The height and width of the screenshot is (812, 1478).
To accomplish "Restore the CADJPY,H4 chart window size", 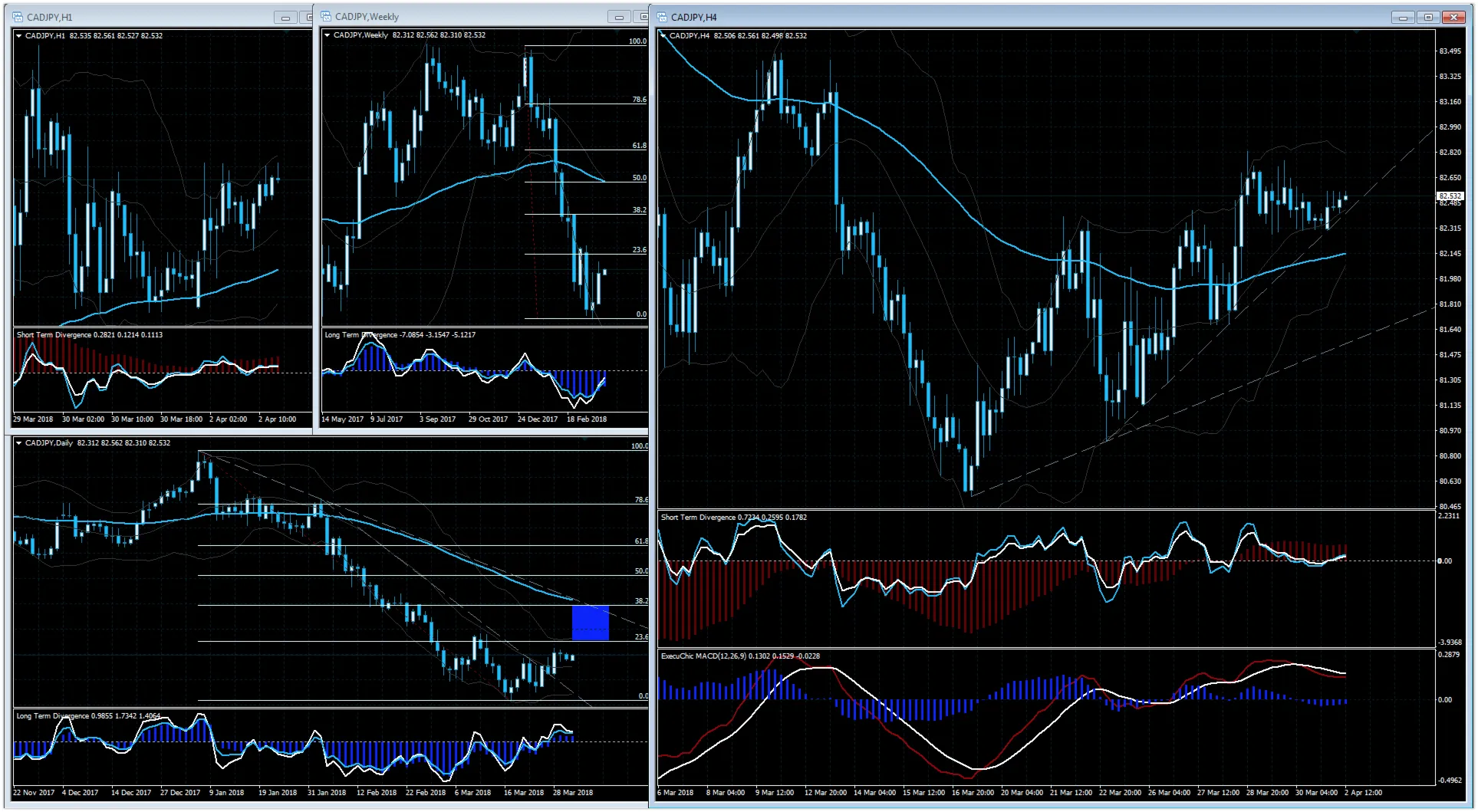I will pos(1427,18).
